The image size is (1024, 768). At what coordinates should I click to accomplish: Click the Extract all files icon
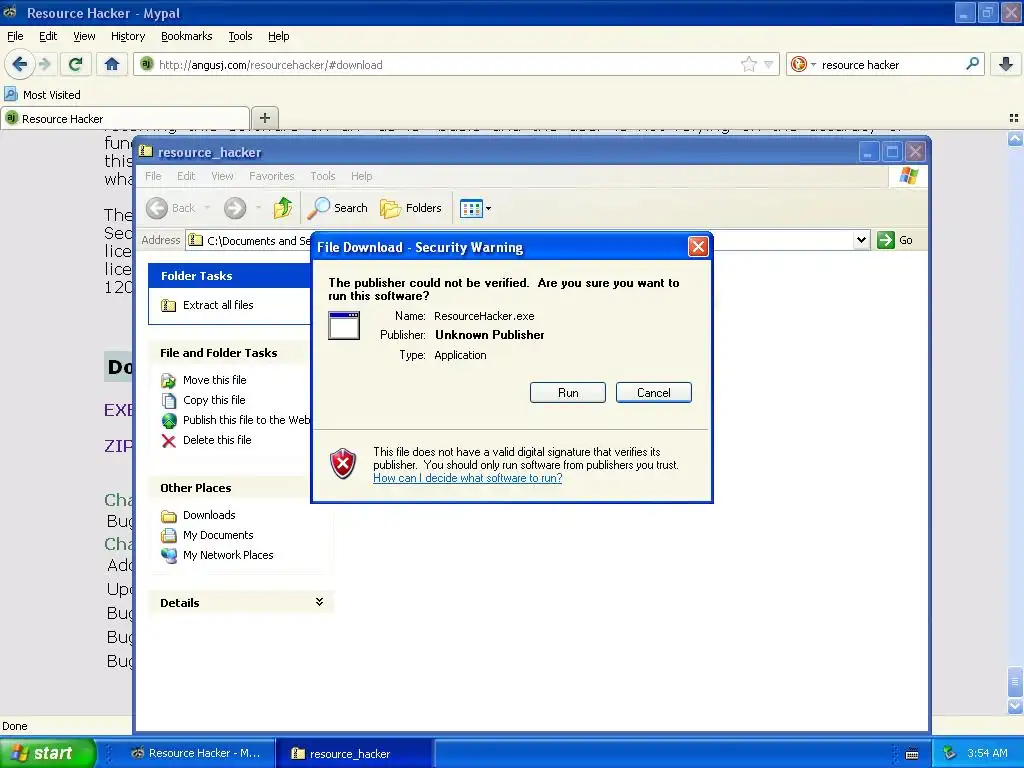coord(168,305)
